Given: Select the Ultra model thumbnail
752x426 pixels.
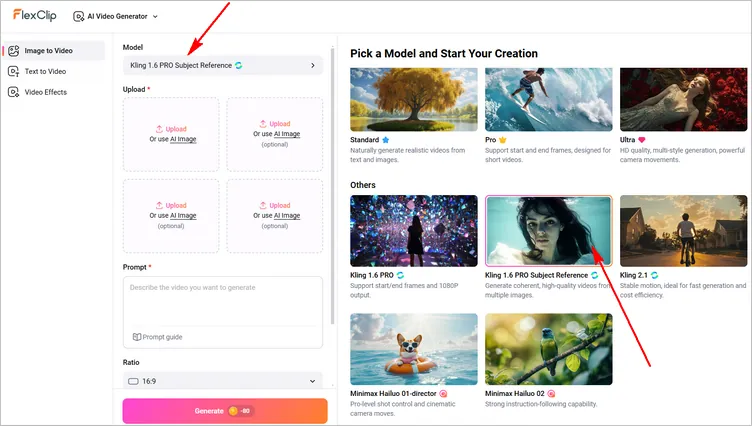Looking at the screenshot, I should point(683,99).
